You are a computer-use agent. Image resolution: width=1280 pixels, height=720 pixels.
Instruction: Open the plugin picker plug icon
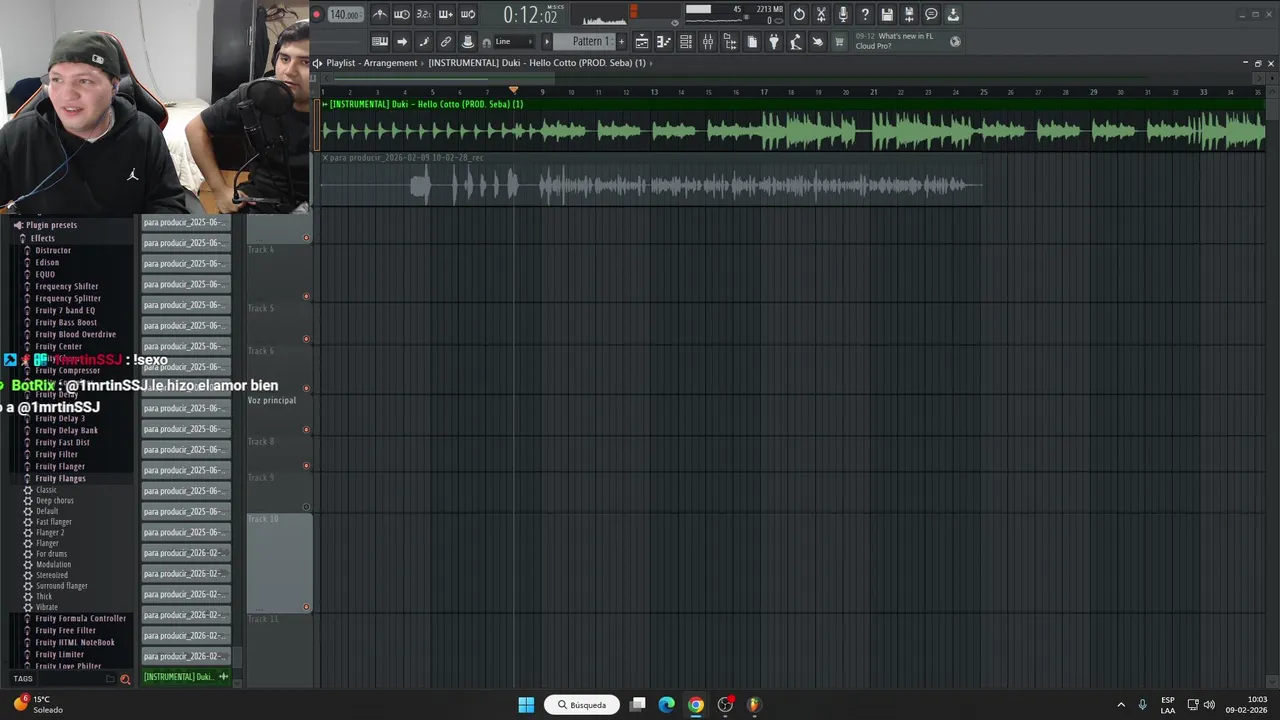tap(774, 41)
